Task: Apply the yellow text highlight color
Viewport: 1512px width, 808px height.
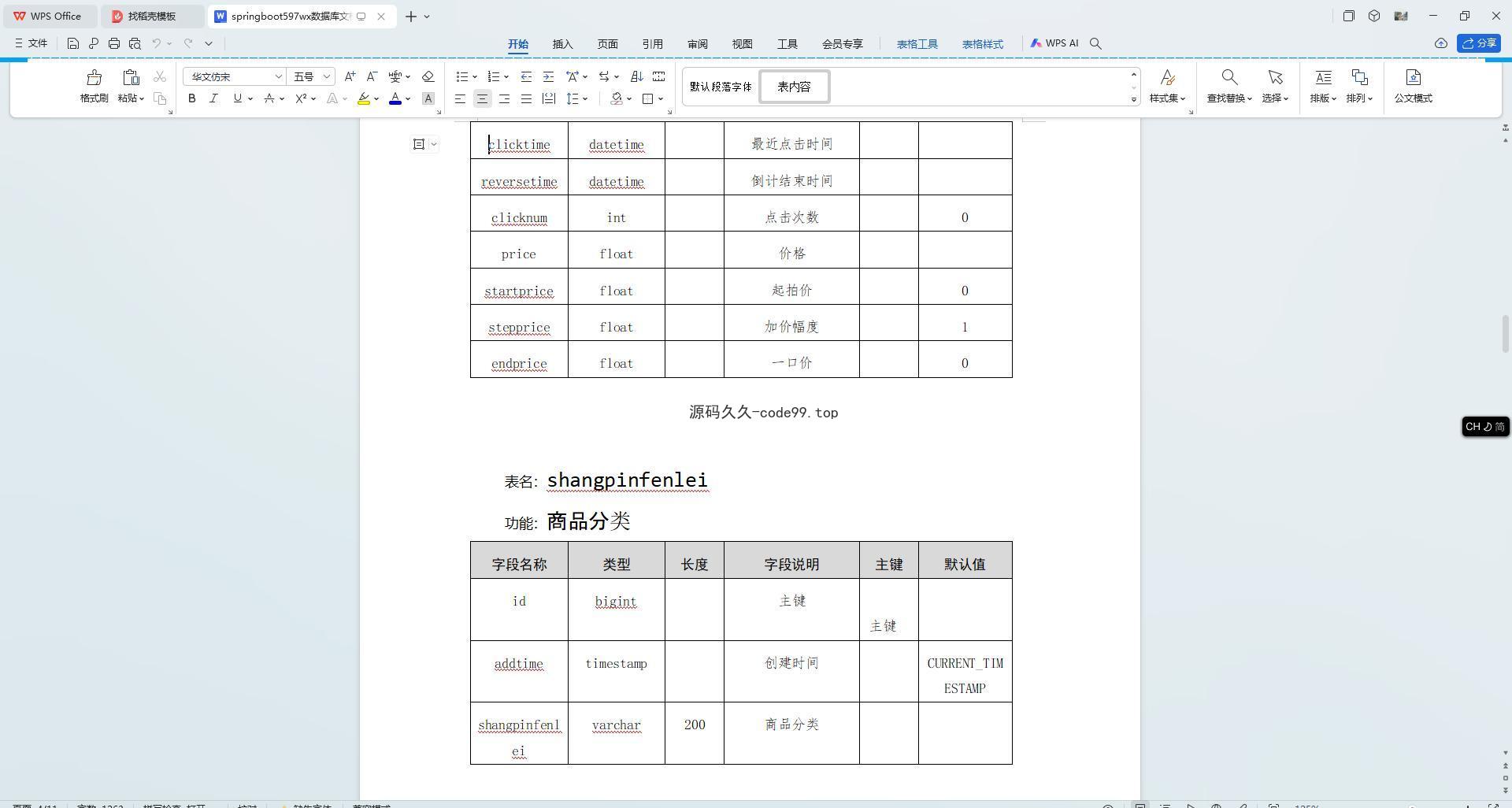Action: (x=363, y=98)
